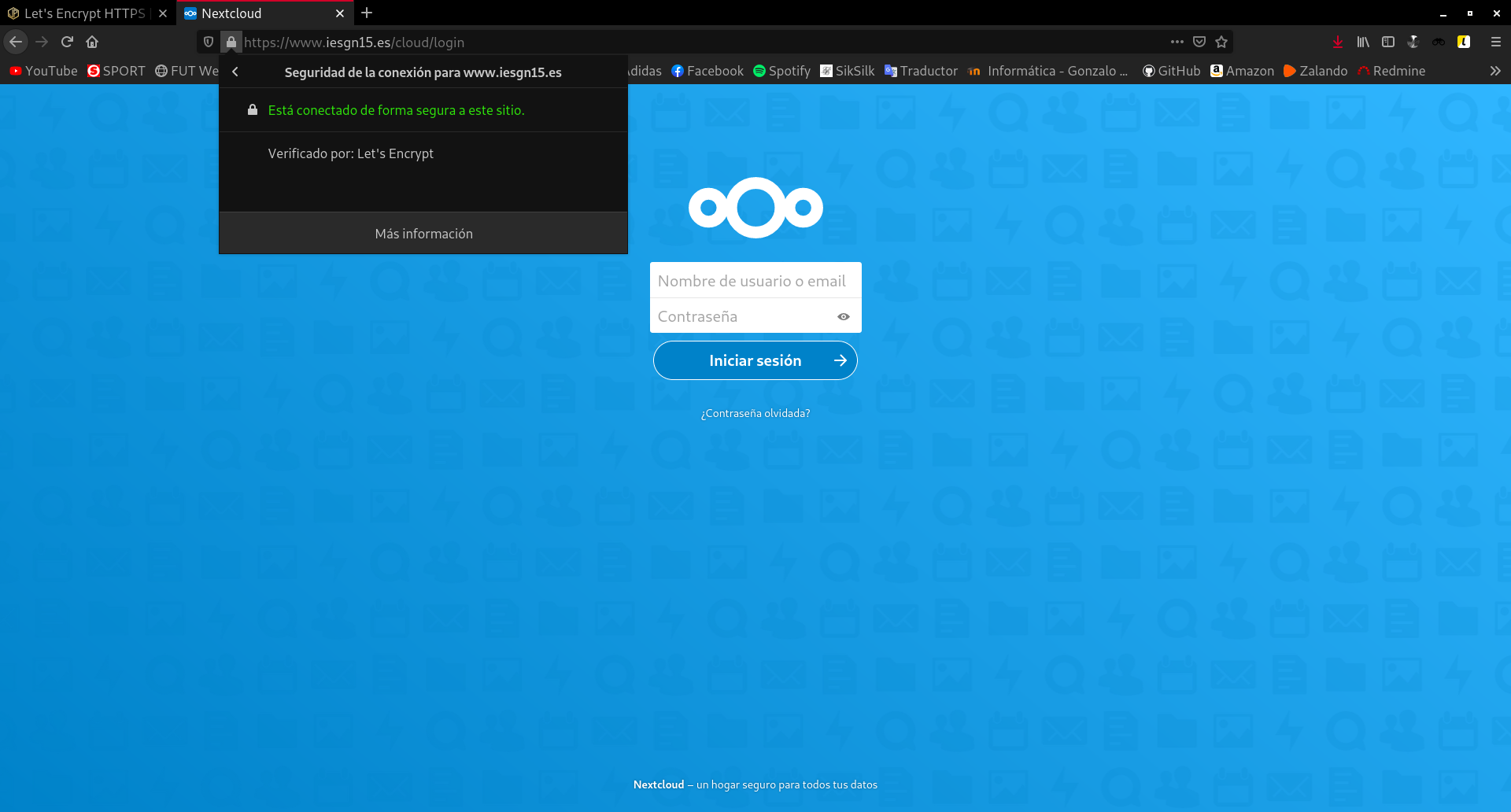Open tracking protection shield in address bar
Viewport: 1511px width, 812px height.
coord(209,42)
